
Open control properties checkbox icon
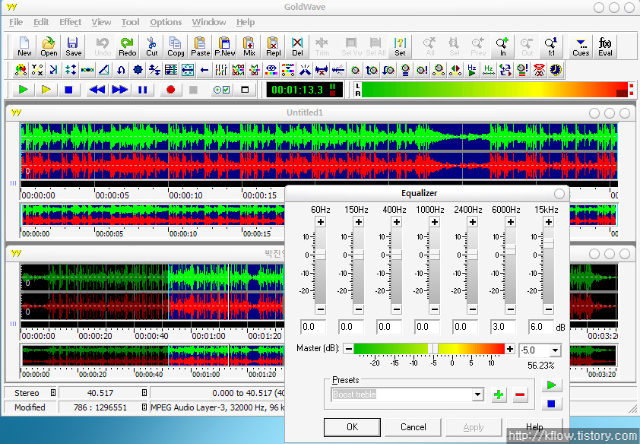tap(222, 89)
